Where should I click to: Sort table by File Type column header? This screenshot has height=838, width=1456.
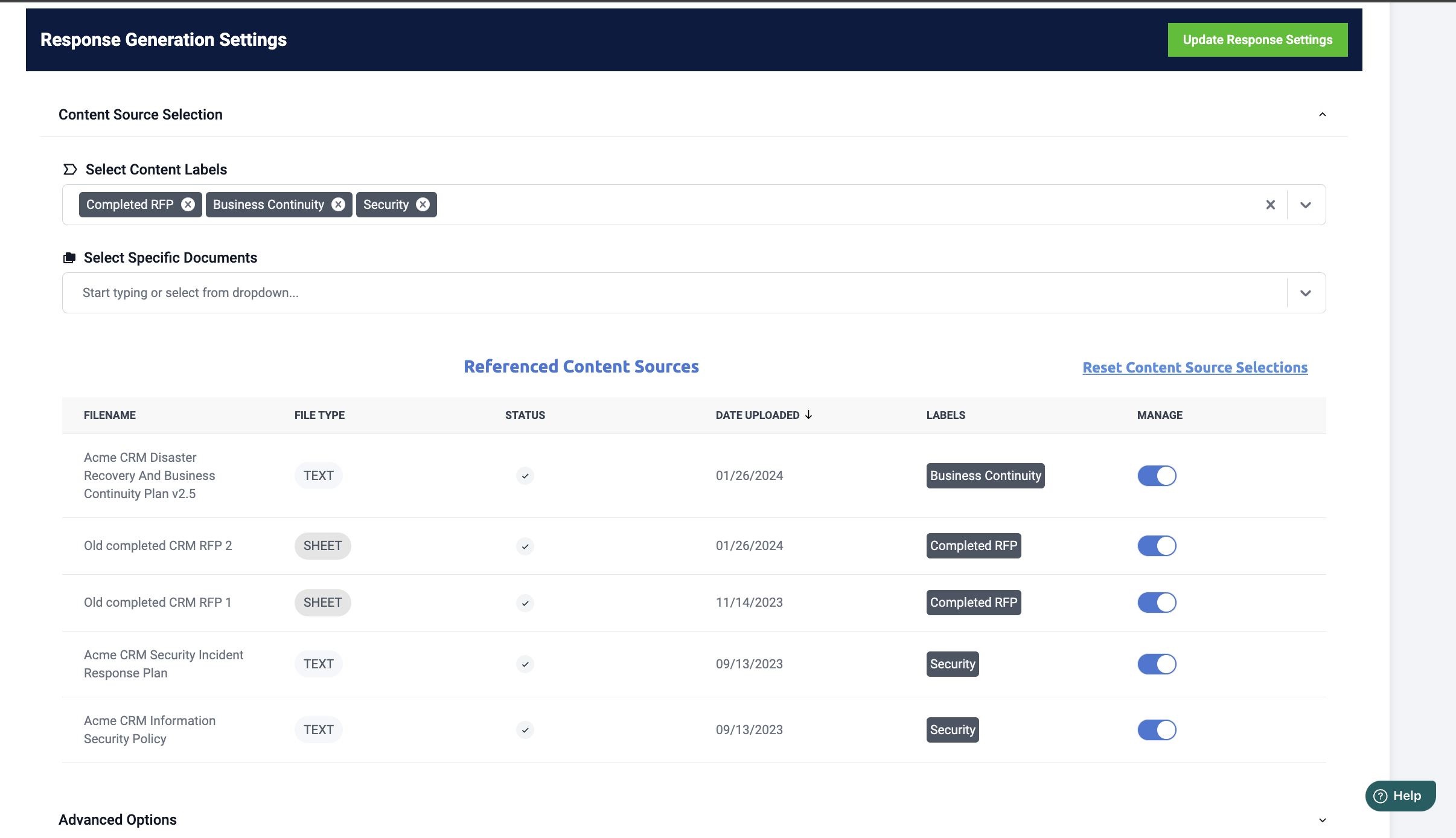[x=319, y=415]
